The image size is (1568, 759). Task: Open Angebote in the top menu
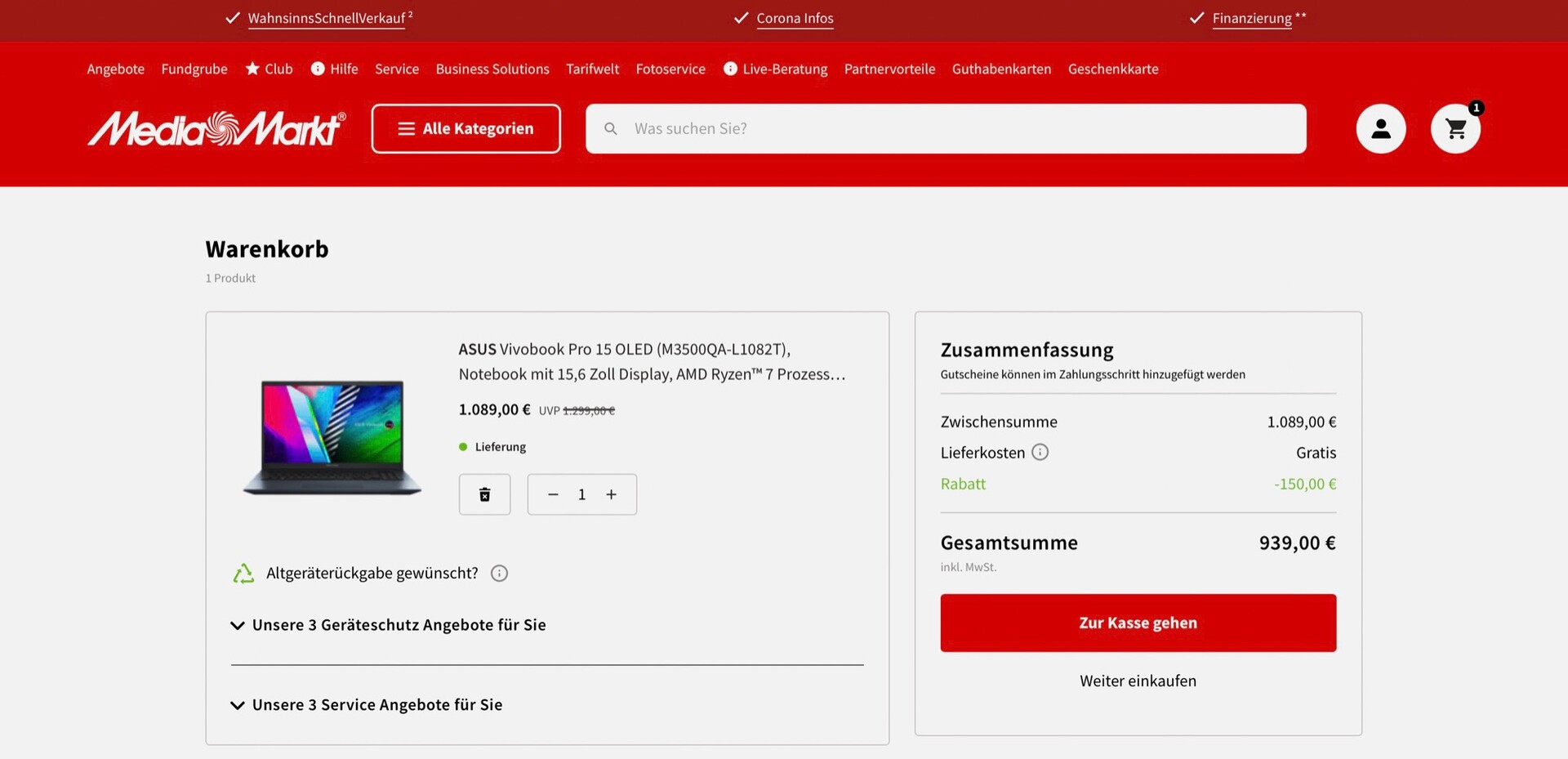pos(116,69)
